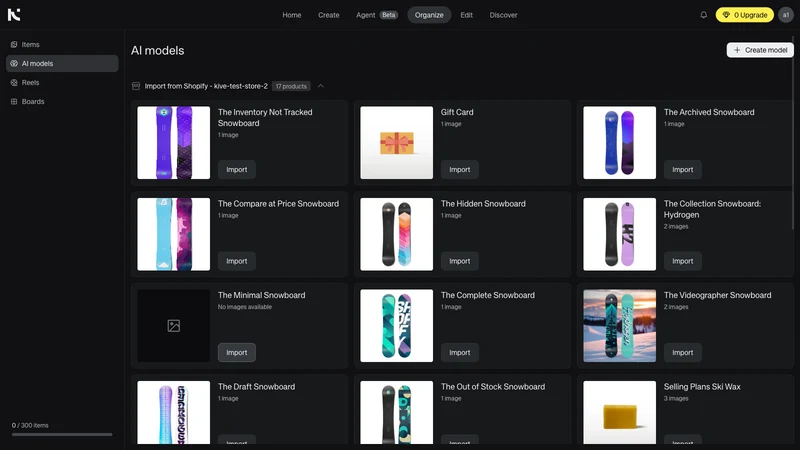Import The Minimal Snowboard
800x450 pixels.
point(237,353)
